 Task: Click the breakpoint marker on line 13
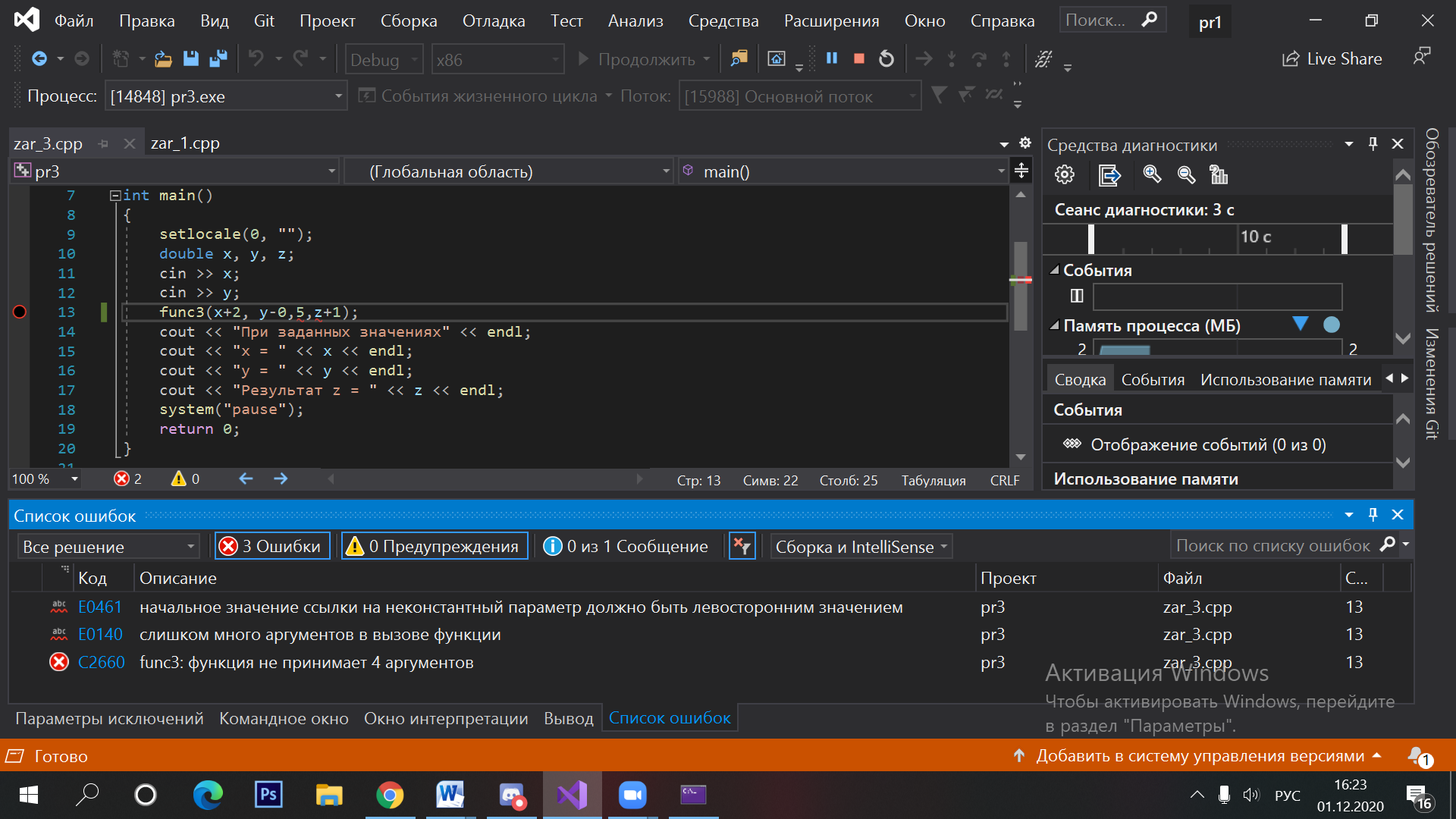click(20, 312)
